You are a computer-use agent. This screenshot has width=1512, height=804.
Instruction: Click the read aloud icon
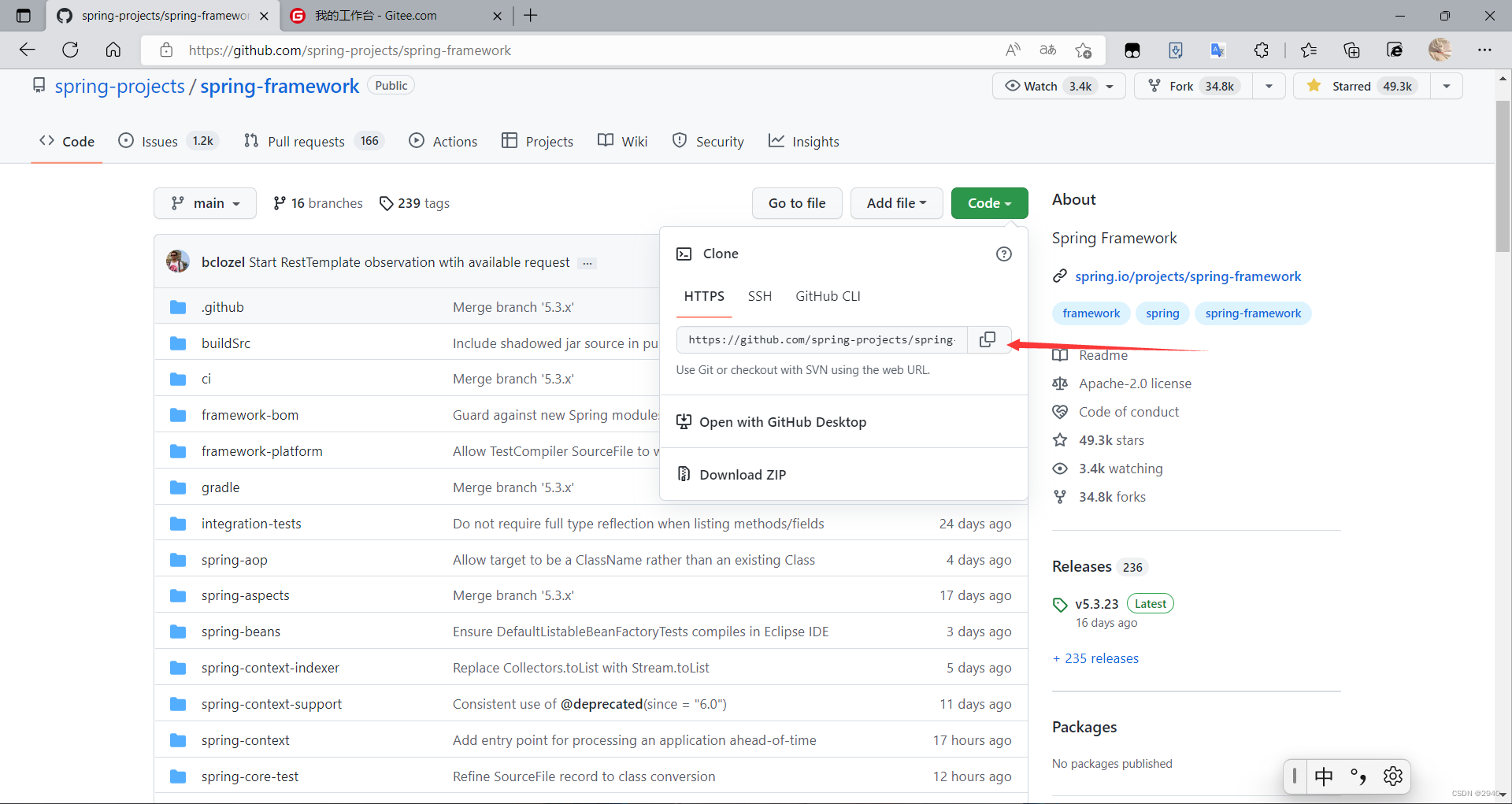1014,50
